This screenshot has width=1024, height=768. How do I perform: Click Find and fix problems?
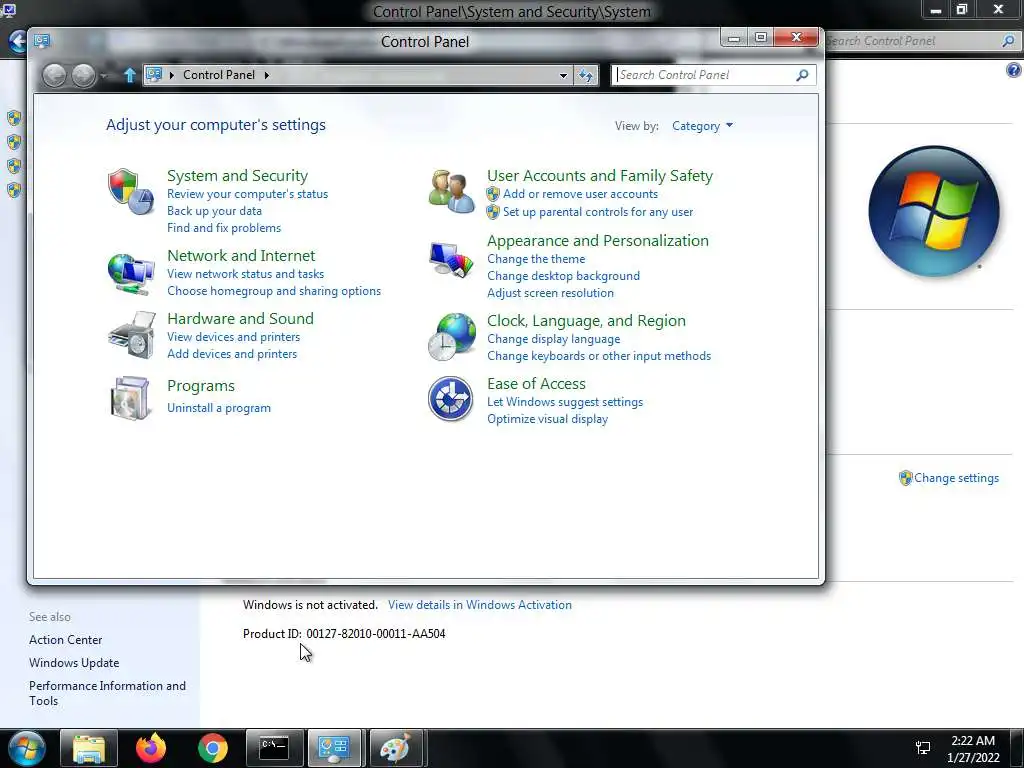tap(224, 228)
